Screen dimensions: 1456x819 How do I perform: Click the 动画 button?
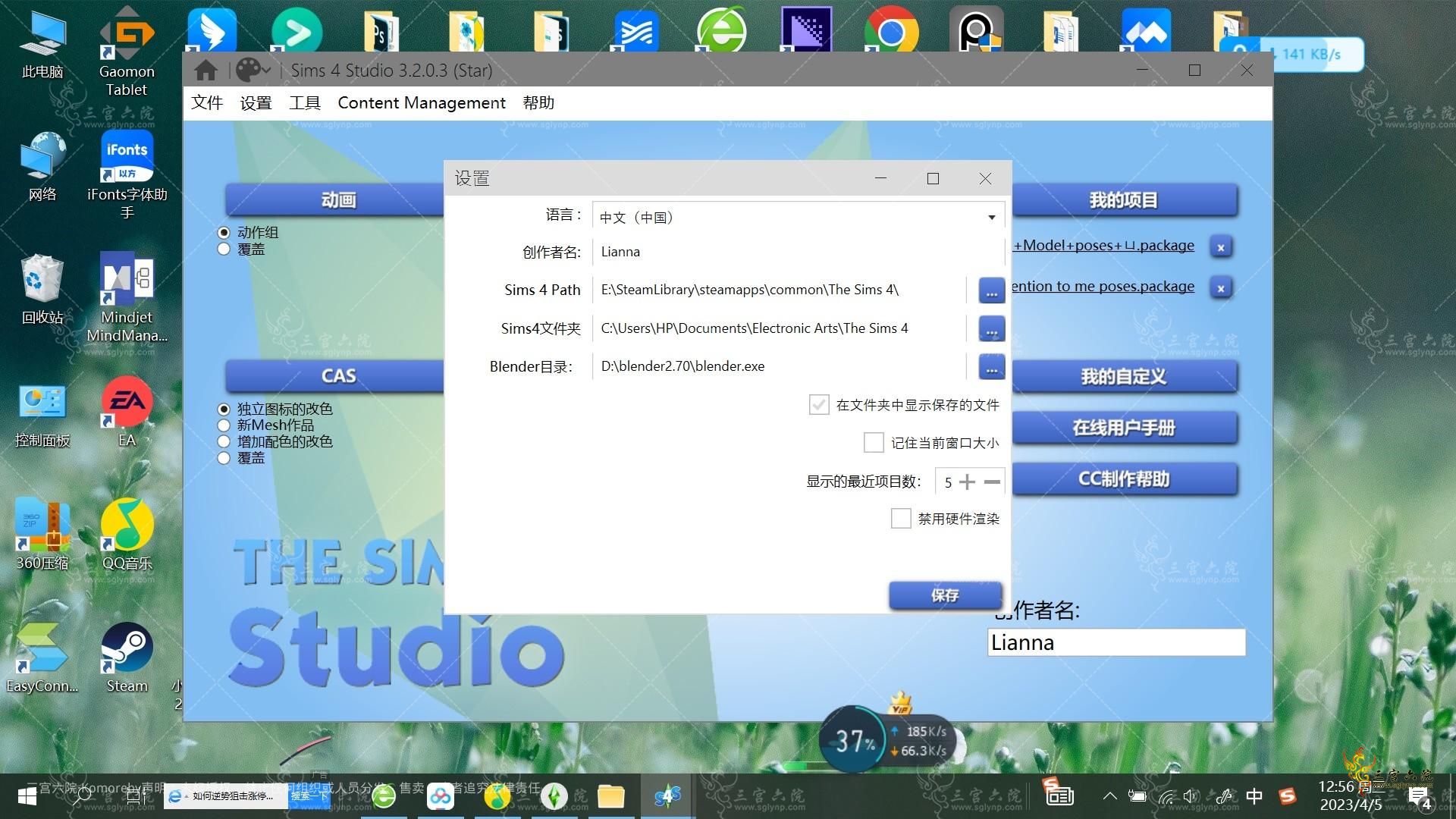pyautogui.click(x=335, y=200)
